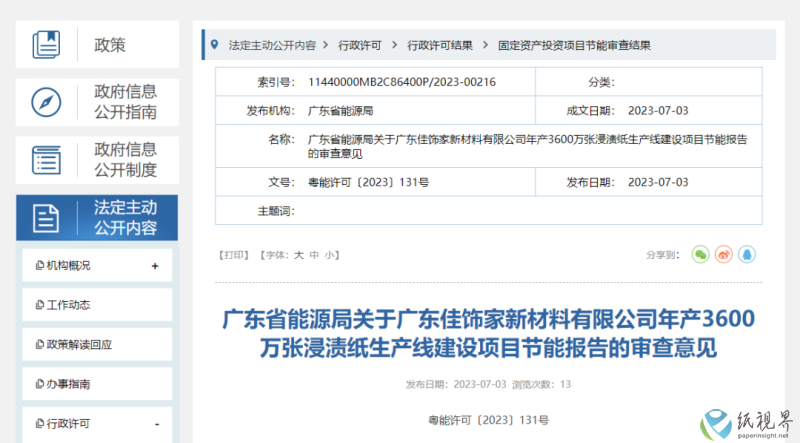Open 机构概况 submenu item

coord(97,265)
